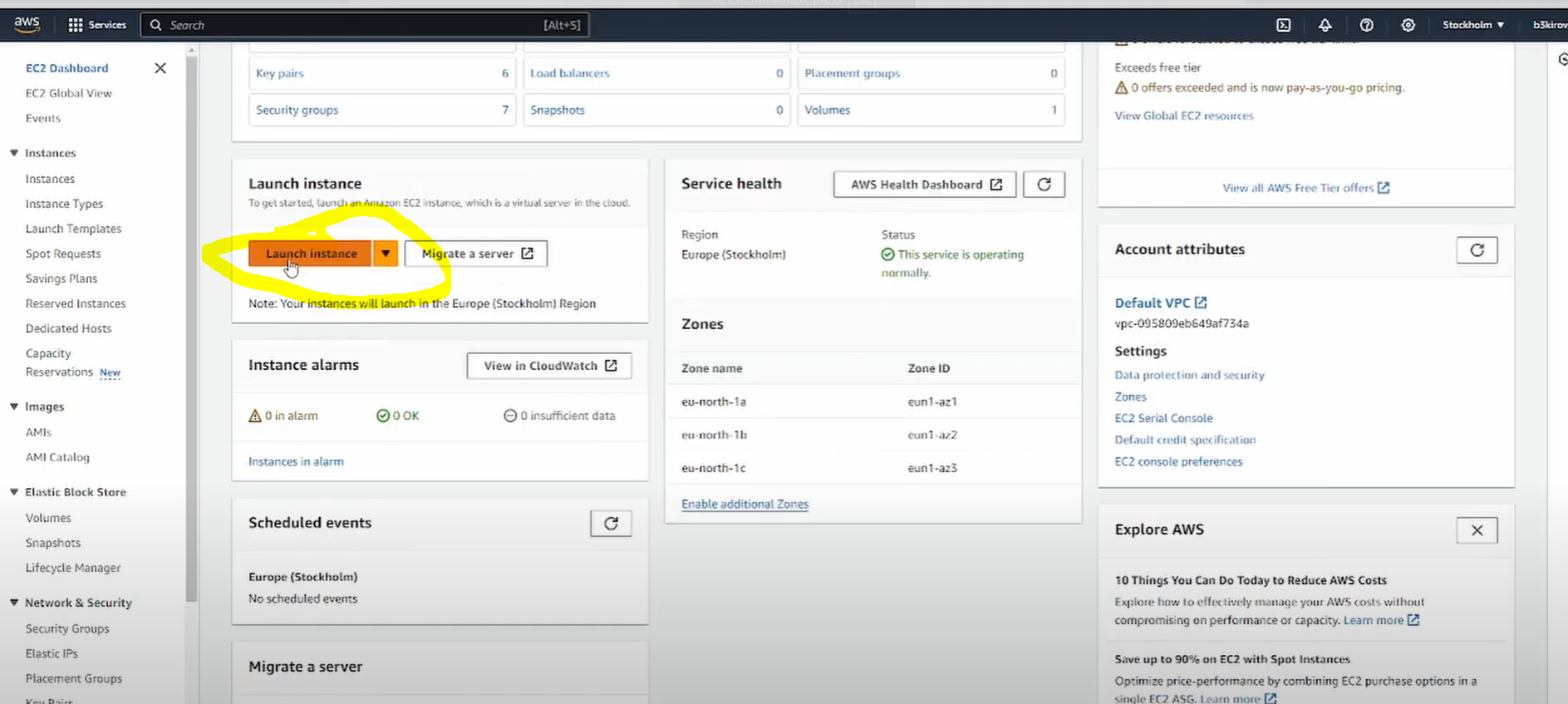Open View Global EC2 resources link
1568x704 pixels.
1184,116
